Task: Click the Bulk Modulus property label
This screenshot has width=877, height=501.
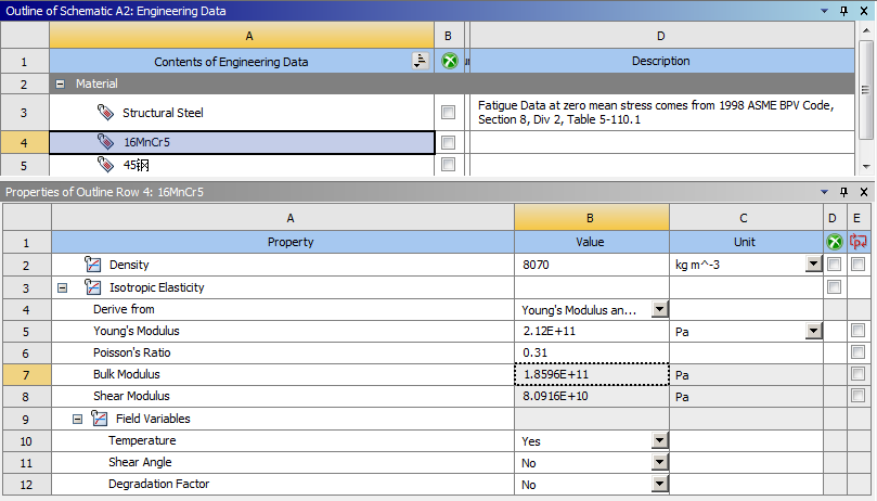Action: [x=126, y=374]
